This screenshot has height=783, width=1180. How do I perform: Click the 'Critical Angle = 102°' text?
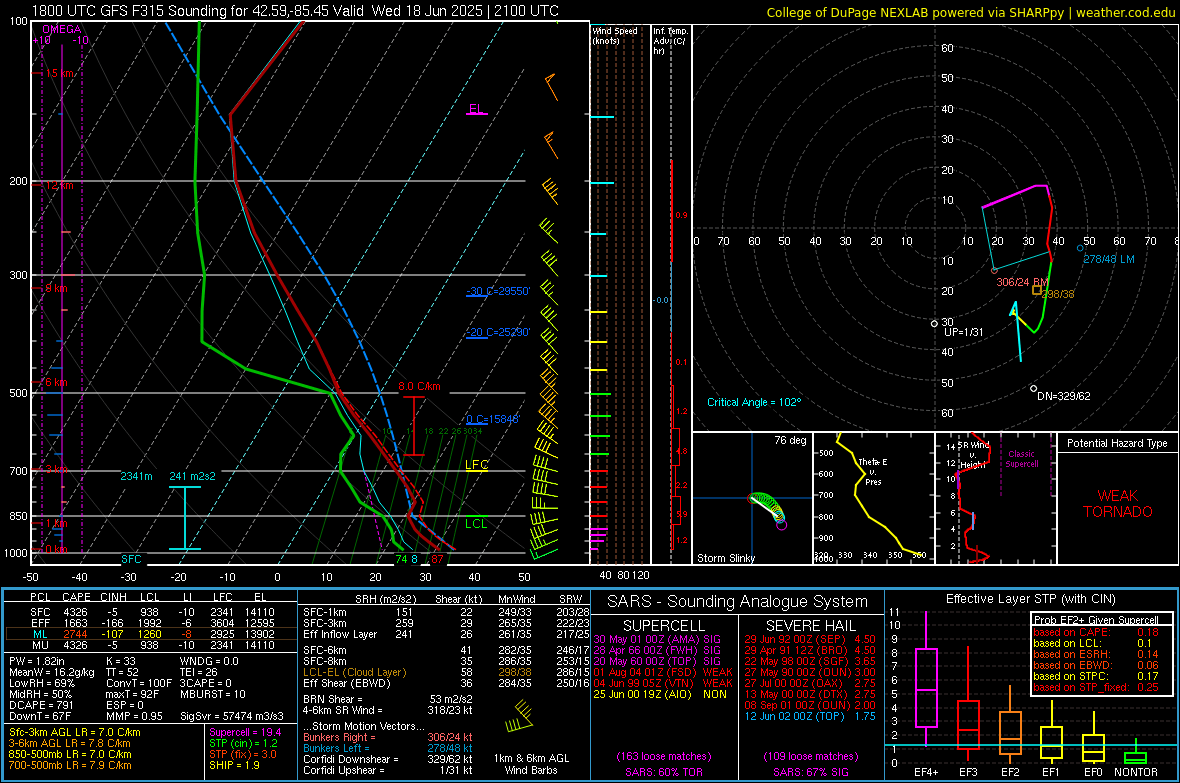click(x=754, y=402)
